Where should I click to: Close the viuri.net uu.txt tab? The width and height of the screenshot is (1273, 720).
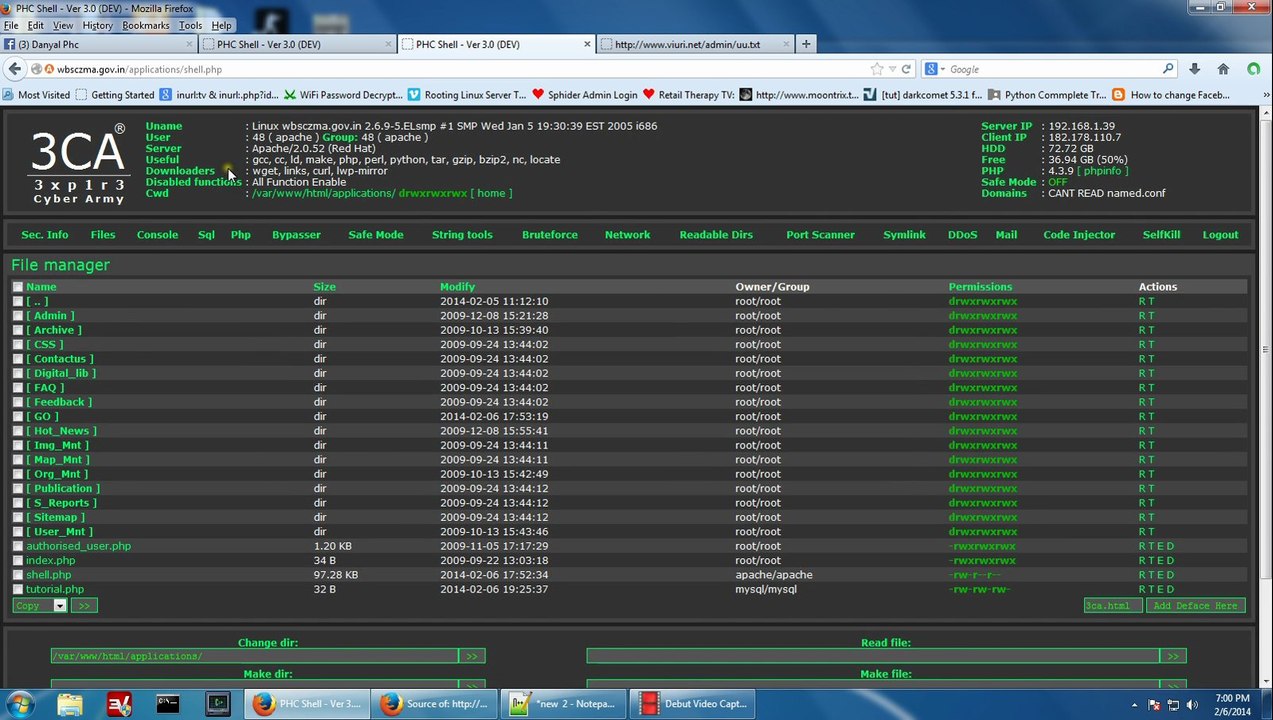[786, 44]
